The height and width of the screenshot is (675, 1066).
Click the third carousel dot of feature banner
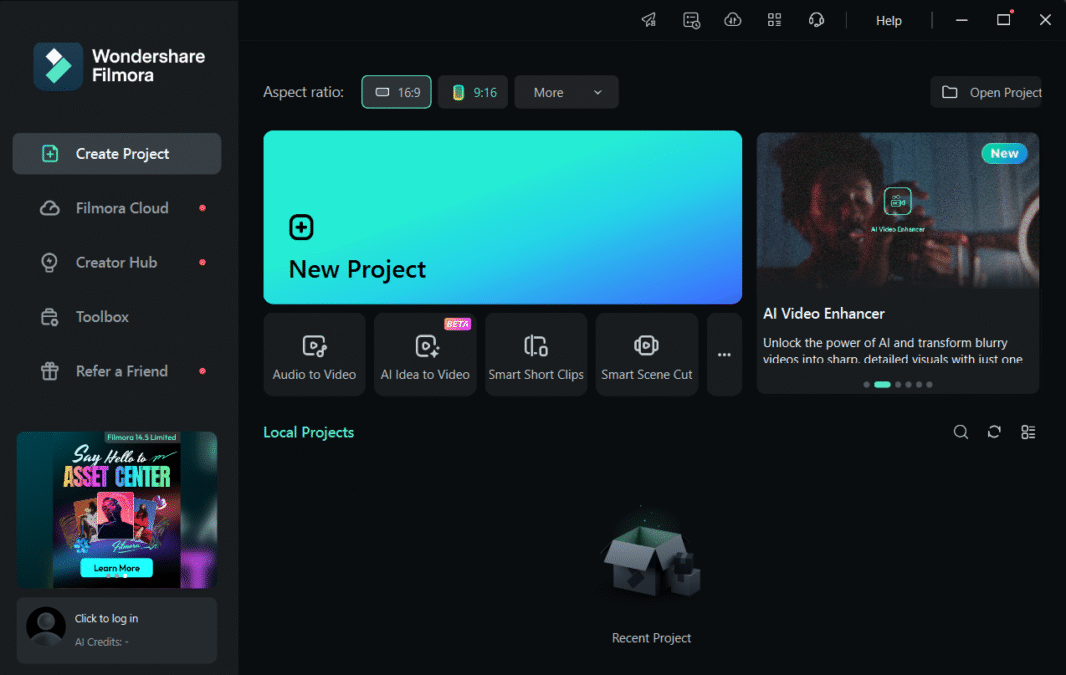click(898, 385)
